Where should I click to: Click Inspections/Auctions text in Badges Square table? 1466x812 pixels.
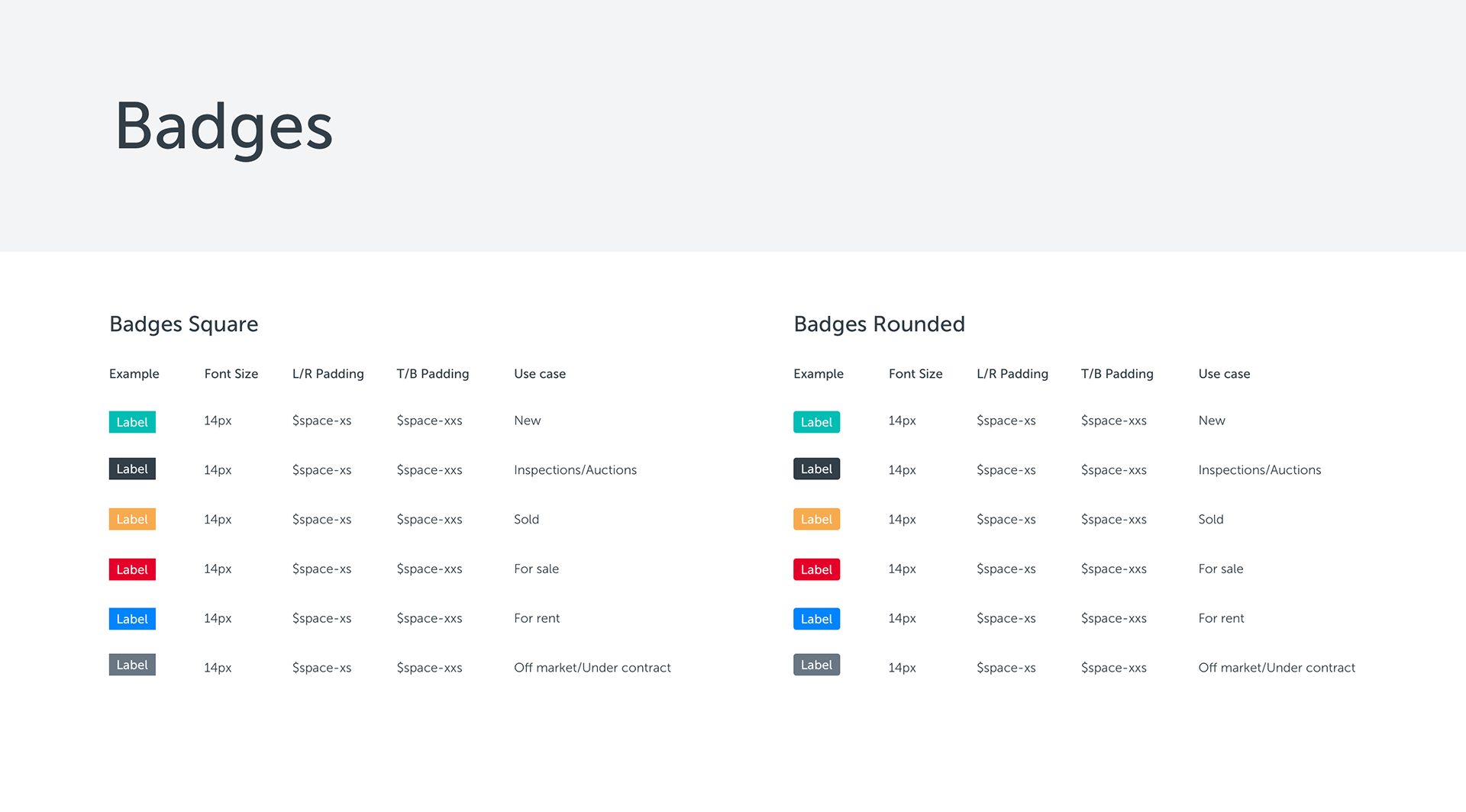click(575, 470)
